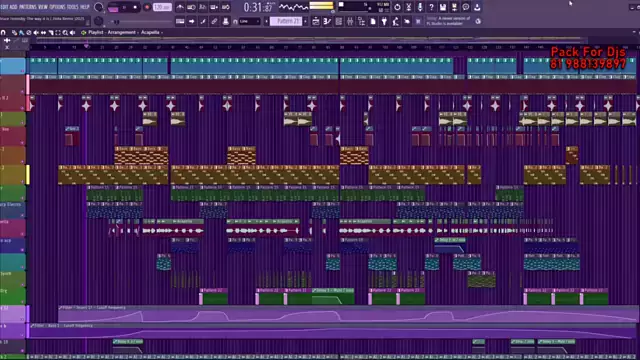
Task: Choose the Zoom magnifier tool in playlist toolbar
Action: coord(65,32)
